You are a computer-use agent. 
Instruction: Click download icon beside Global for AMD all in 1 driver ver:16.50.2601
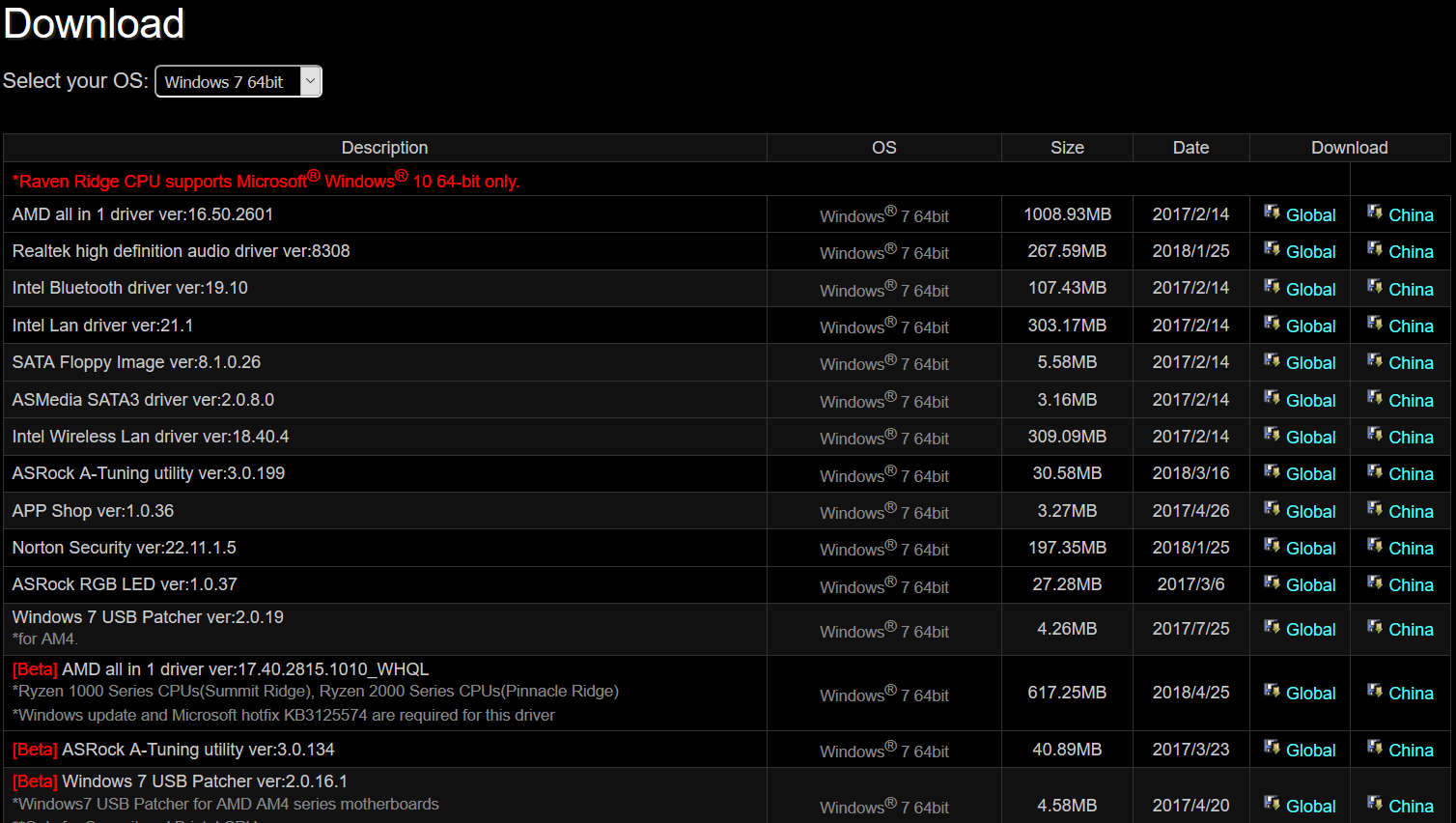pos(1272,213)
